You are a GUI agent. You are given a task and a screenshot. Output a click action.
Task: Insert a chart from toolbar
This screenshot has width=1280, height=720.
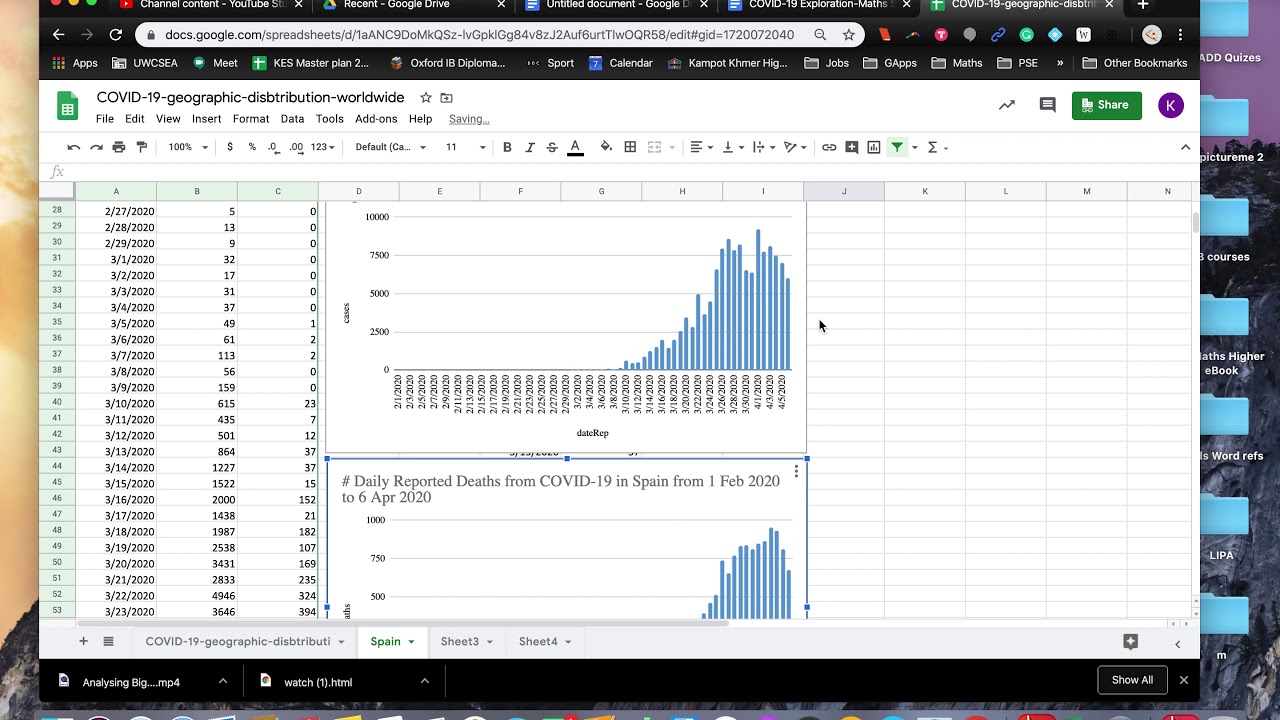[874, 147]
